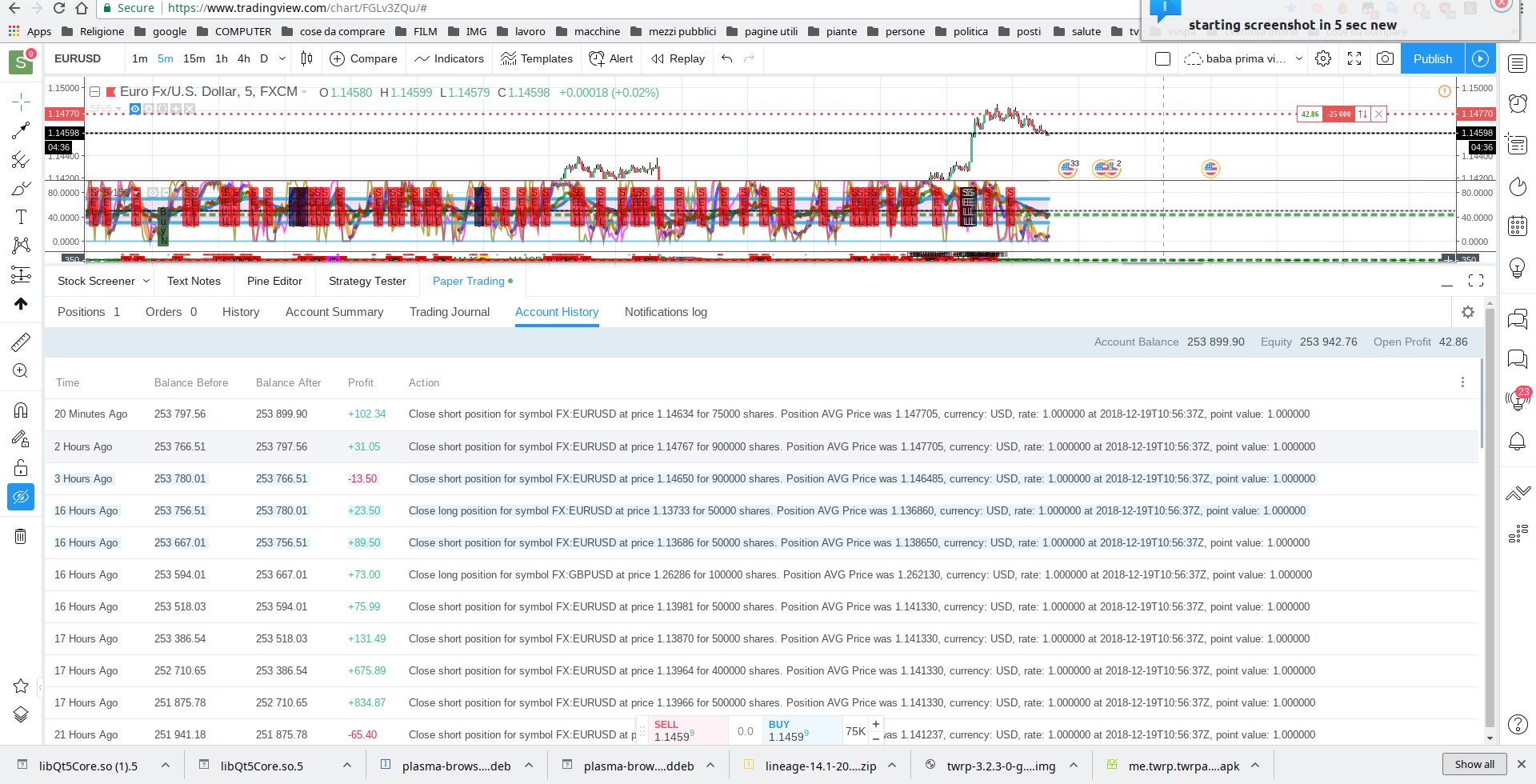Select the trend line drawing tool
1536x784 pixels.
pyautogui.click(x=21, y=130)
